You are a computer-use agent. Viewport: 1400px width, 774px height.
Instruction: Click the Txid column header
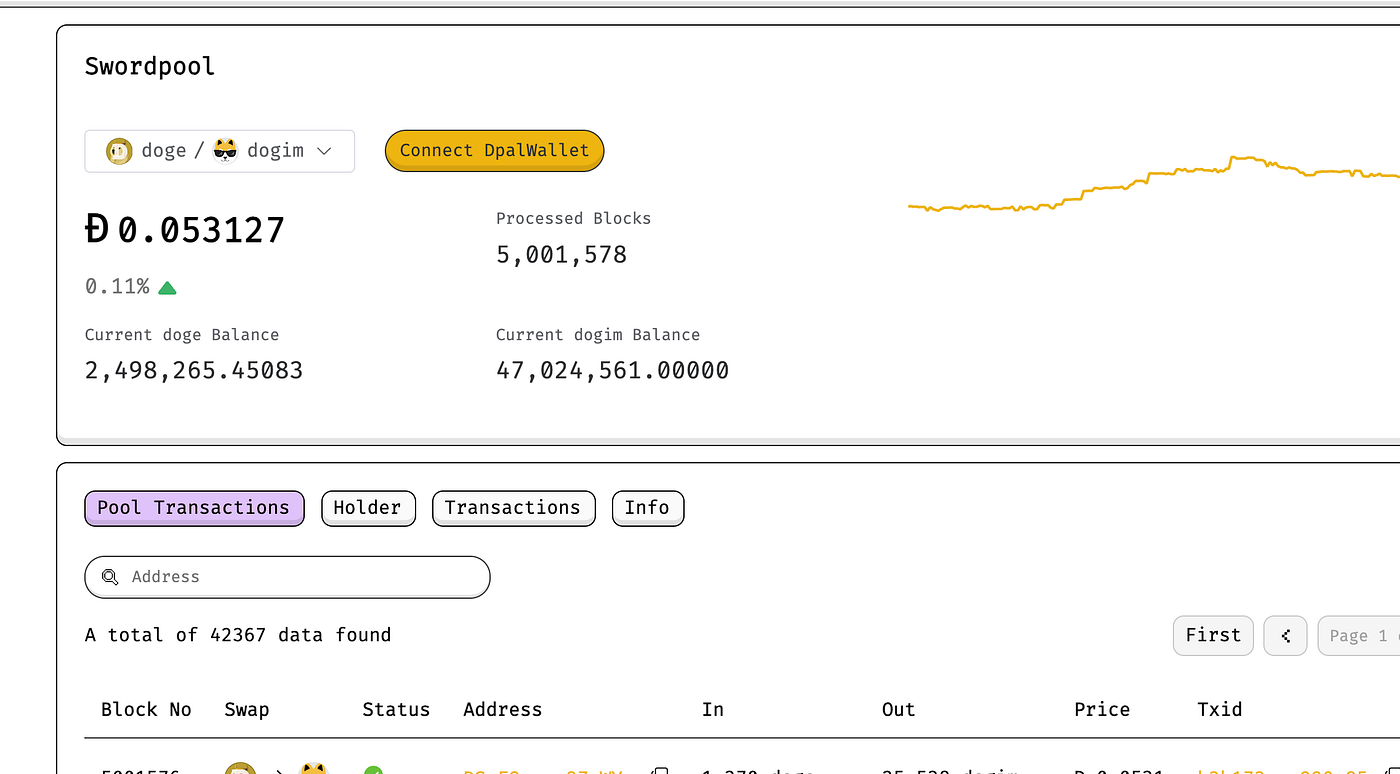pyautogui.click(x=1219, y=710)
